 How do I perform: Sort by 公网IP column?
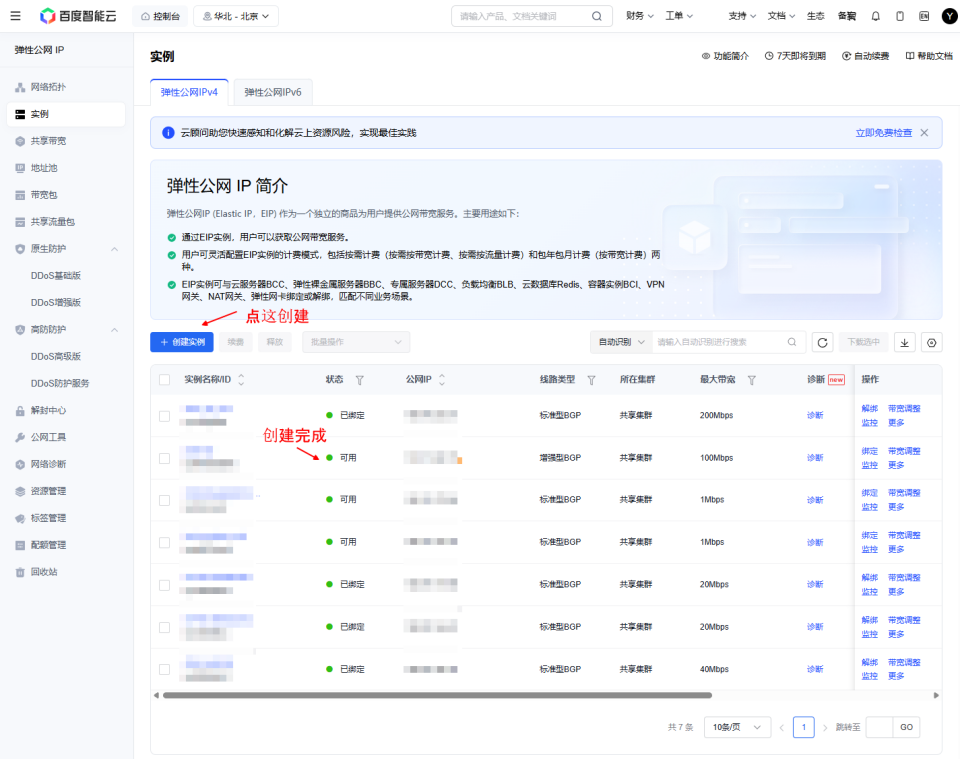click(442, 380)
